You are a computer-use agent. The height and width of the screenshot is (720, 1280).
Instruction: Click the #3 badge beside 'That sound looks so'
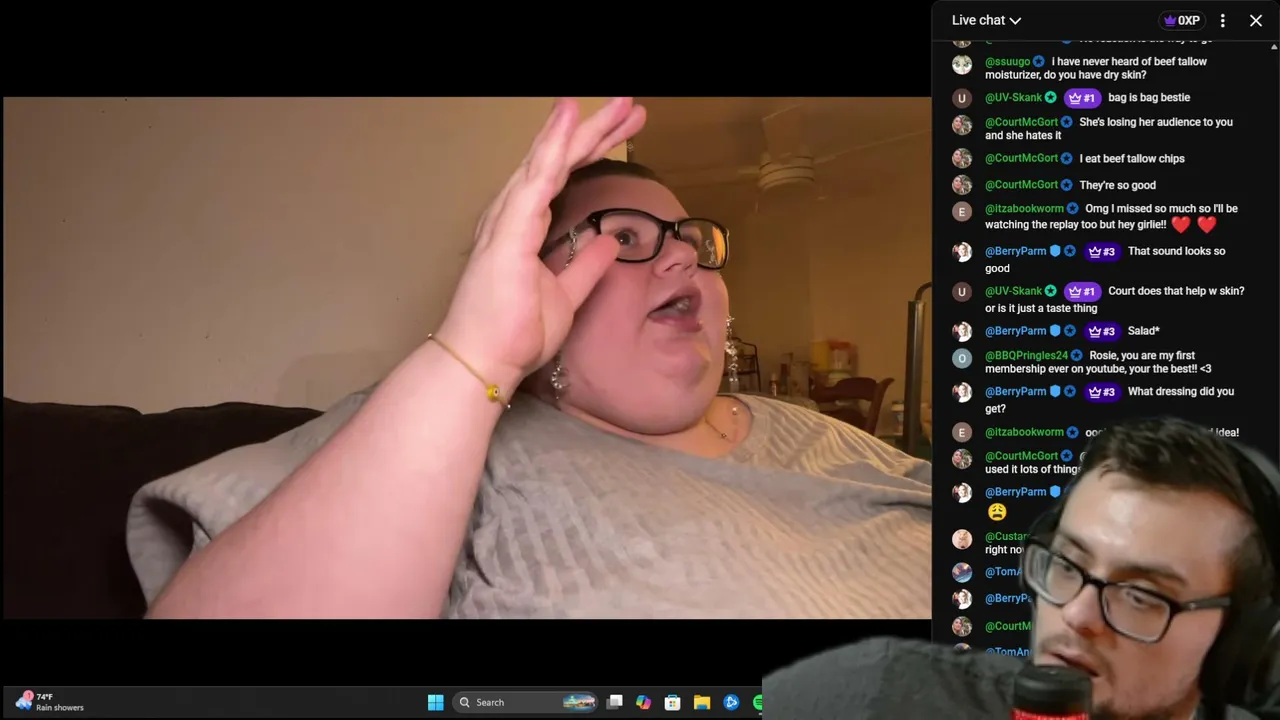1101,252
